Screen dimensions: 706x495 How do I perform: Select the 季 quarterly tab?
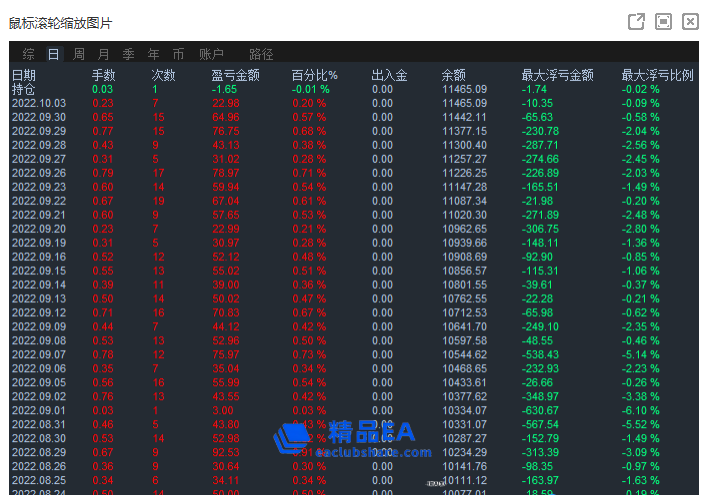[x=129, y=54]
